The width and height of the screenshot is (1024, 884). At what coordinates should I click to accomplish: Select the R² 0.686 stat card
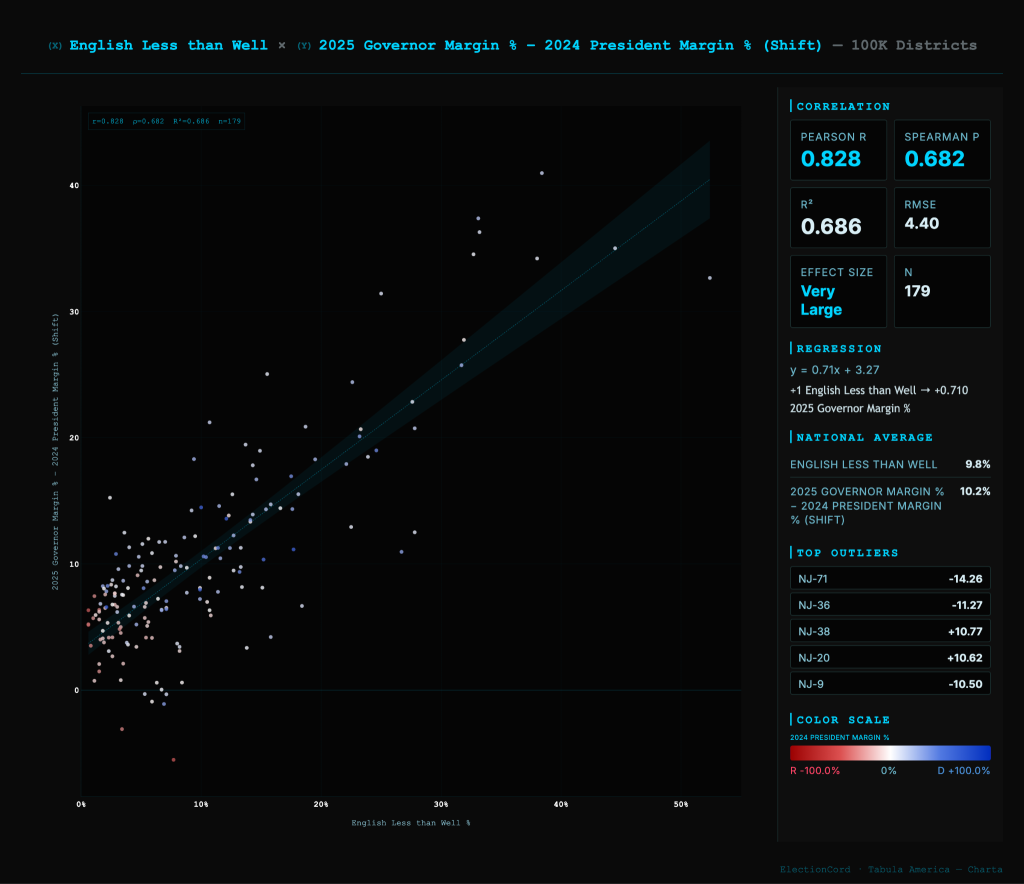pyautogui.click(x=838, y=217)
